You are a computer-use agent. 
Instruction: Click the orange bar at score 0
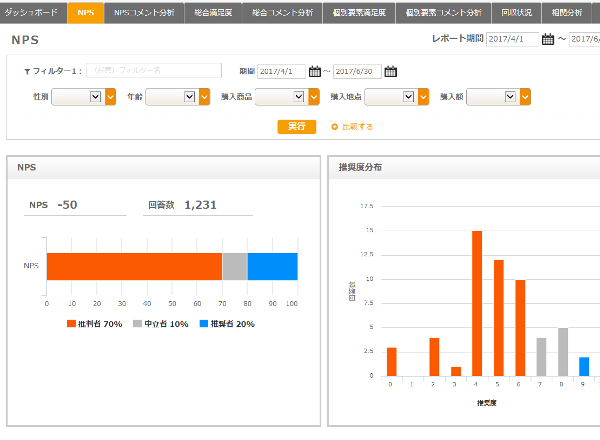pos(392,362)
